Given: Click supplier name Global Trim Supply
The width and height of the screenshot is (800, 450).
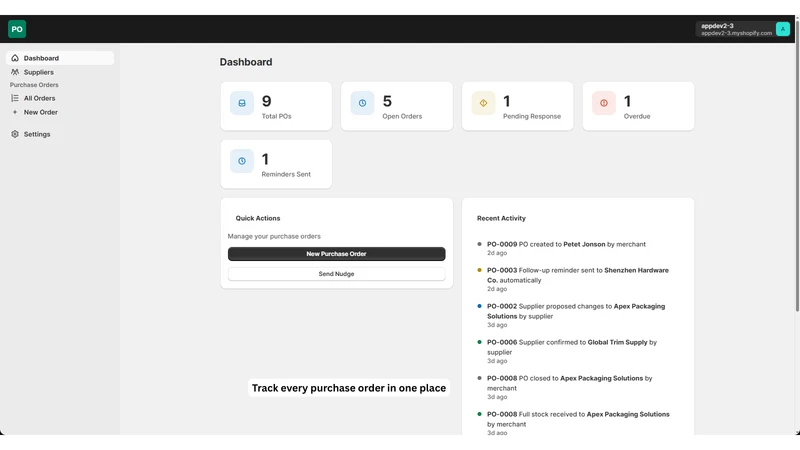Looking at the screenshot, I should pos(617,342).
